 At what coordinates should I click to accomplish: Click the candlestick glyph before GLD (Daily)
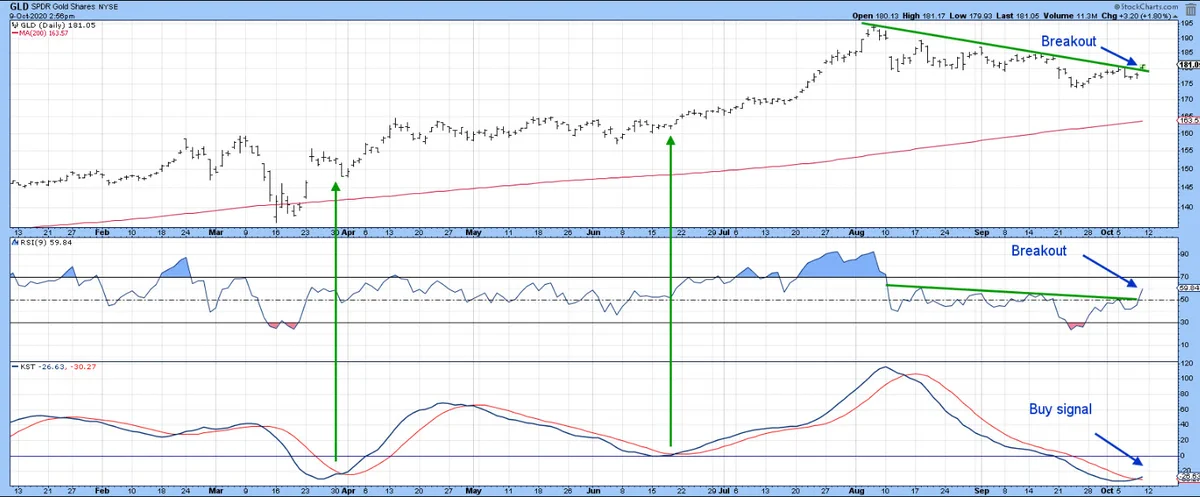pos(13,25)
